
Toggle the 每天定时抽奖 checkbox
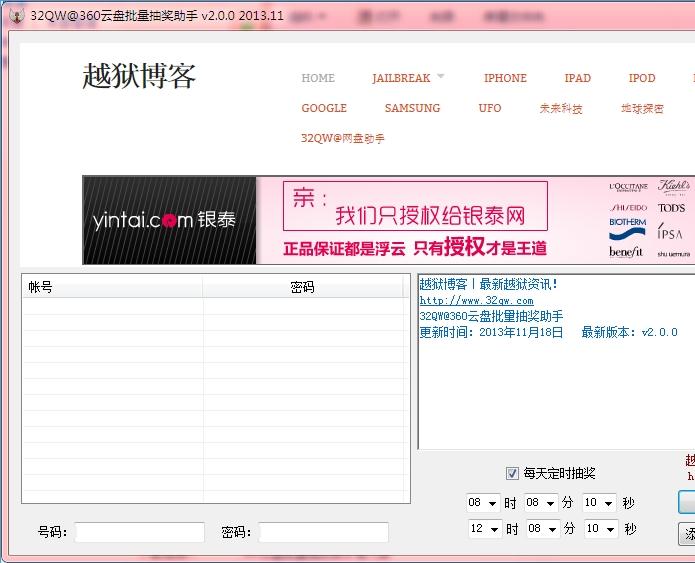pos(512,473)
